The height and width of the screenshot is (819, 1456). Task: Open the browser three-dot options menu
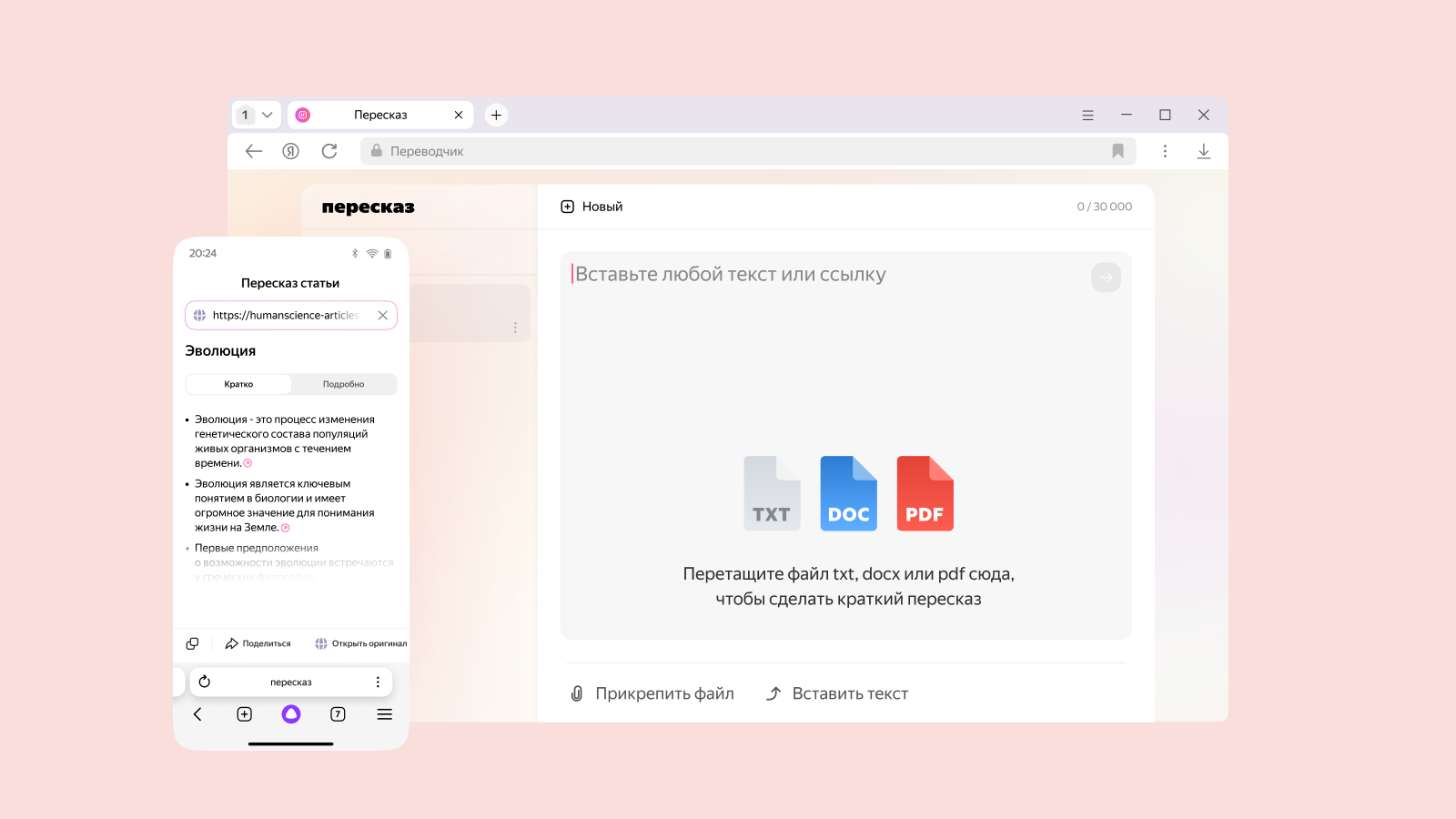pyautogui.click(x=1165, y=151)
